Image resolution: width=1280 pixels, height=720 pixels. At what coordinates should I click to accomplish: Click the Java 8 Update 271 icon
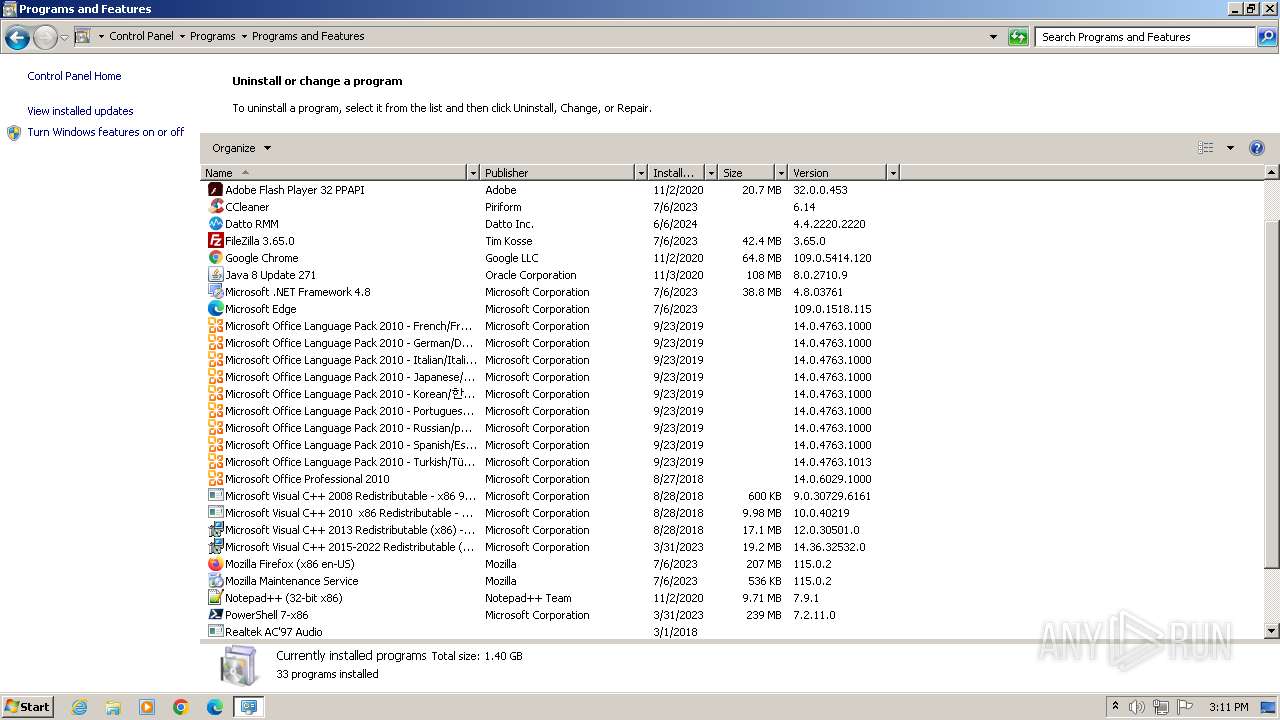point(215,275)
